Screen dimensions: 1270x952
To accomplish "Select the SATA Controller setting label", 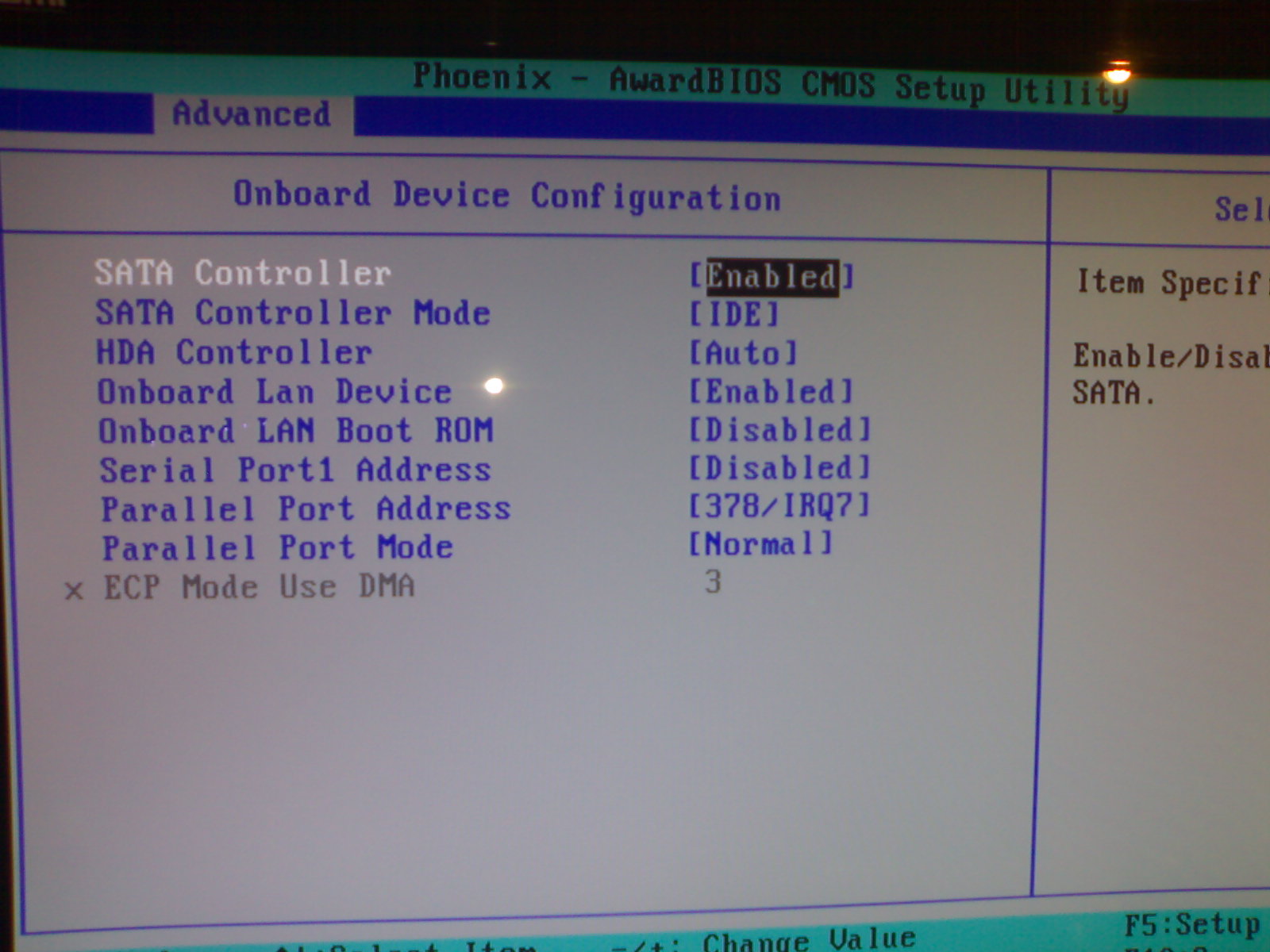I will tap(243, 273).
